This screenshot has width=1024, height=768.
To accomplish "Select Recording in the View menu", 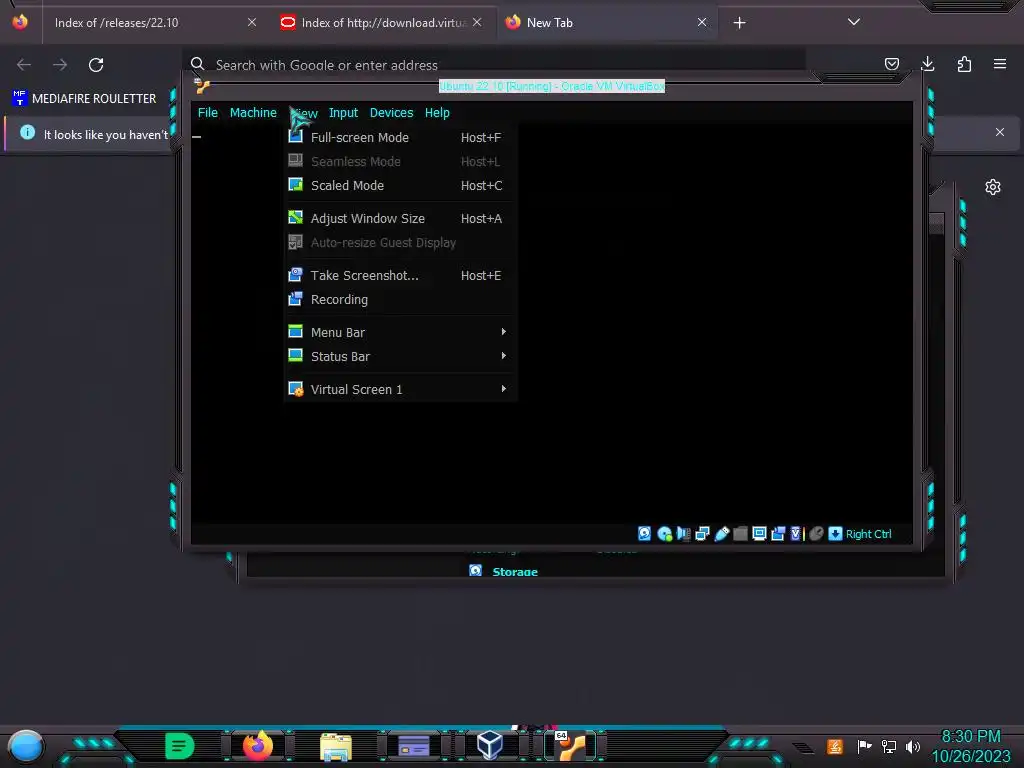I will [400, 299].
